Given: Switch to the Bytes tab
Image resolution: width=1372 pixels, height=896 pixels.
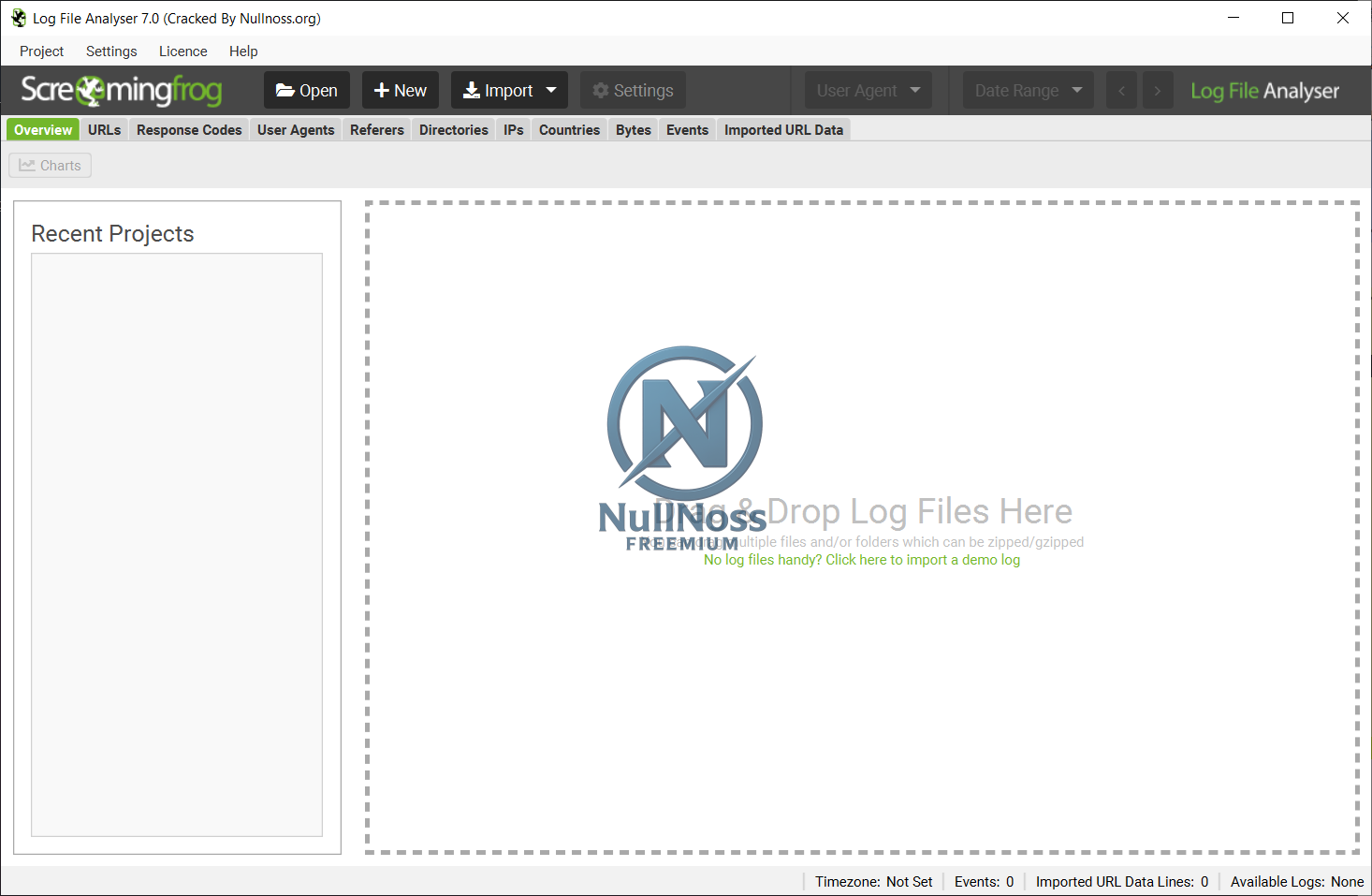Looking at the screenshot, I should coord(634,130).
